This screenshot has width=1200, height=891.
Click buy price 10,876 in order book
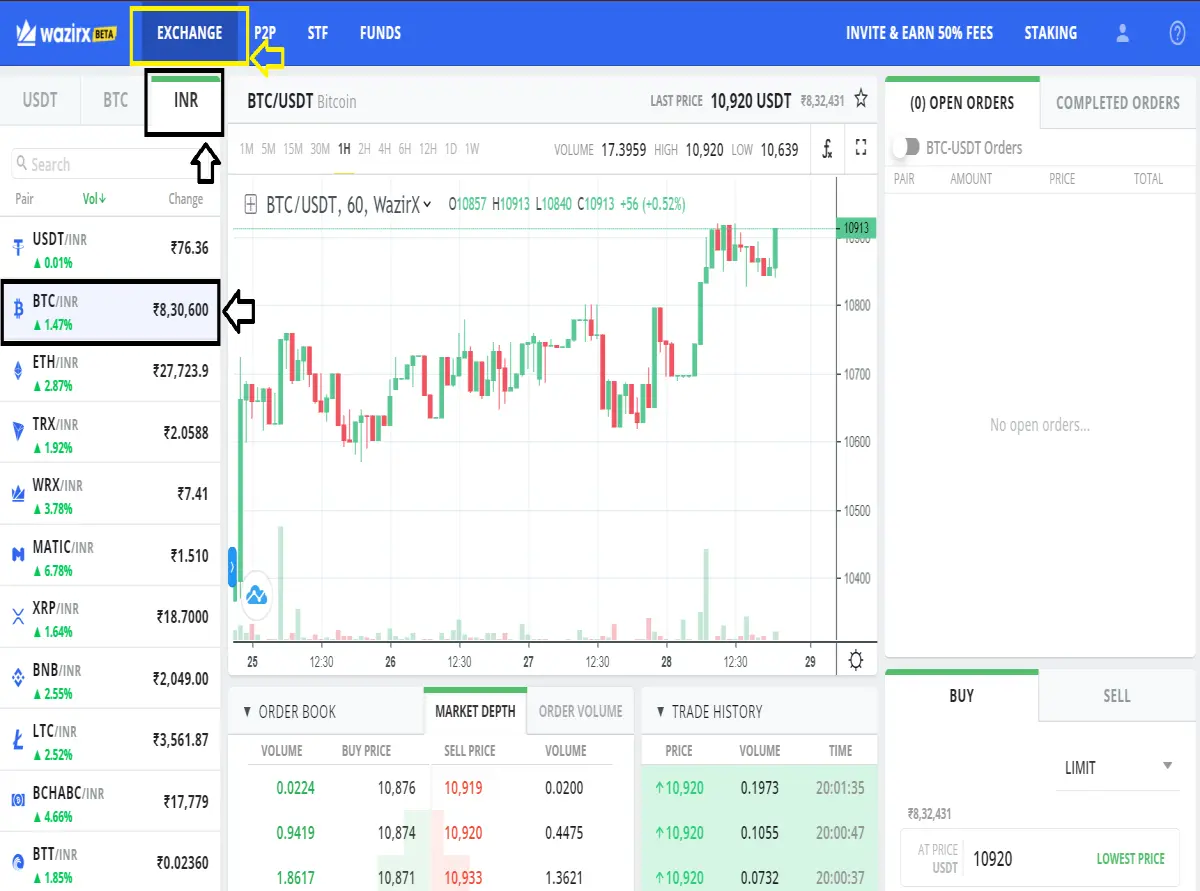397,788
